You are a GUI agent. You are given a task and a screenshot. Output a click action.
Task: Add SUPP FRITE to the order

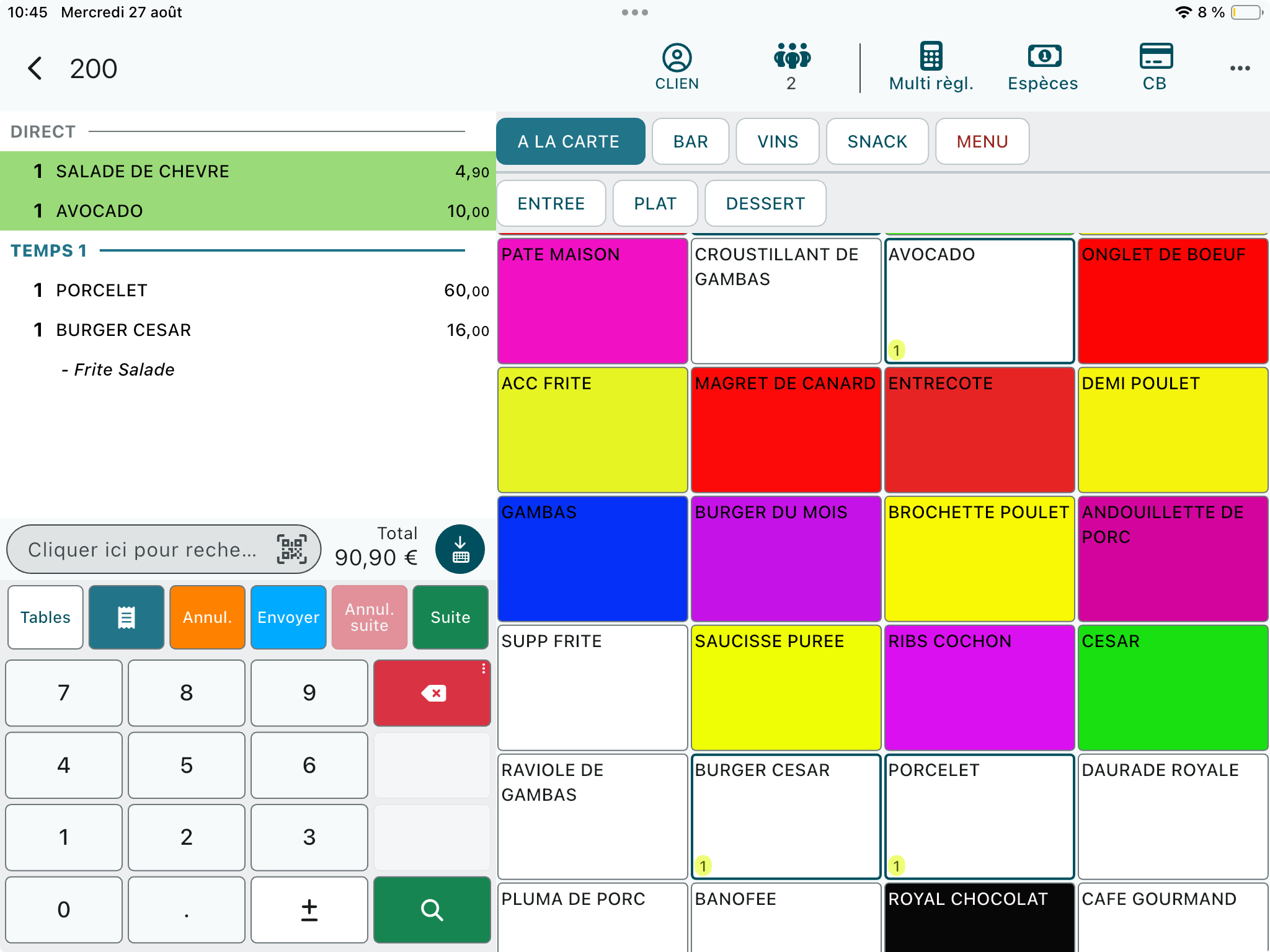coord(593,688)
